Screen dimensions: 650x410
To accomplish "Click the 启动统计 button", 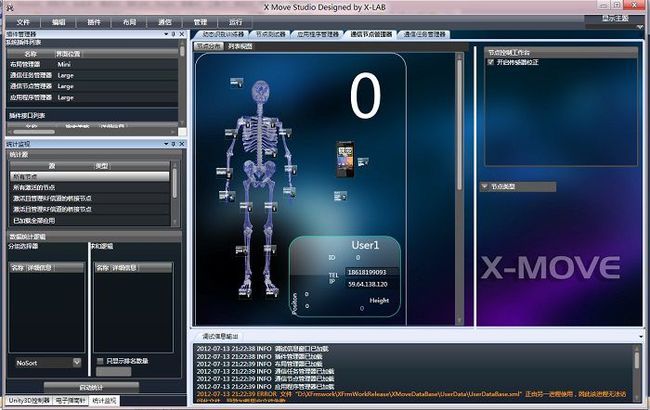I will coord(91,387).
